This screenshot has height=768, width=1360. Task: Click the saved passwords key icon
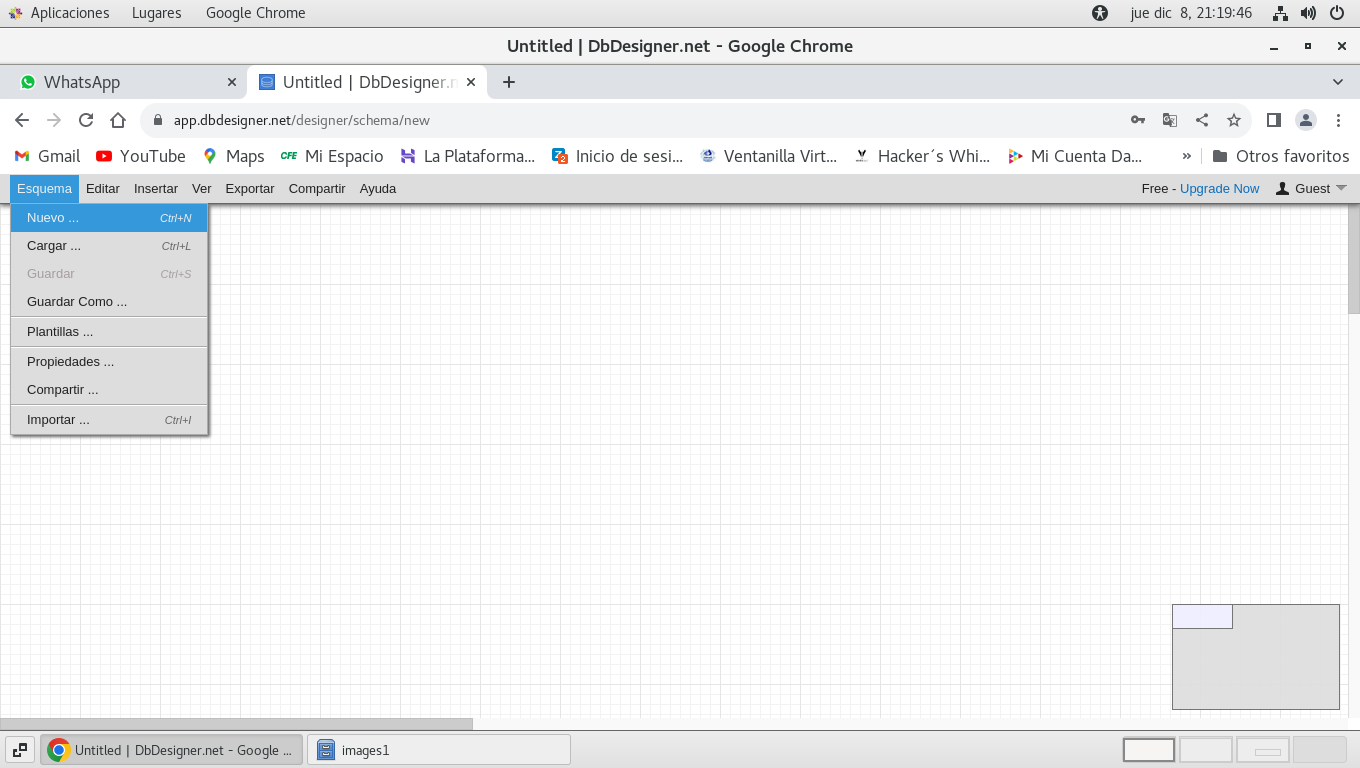pos(1138,120)
